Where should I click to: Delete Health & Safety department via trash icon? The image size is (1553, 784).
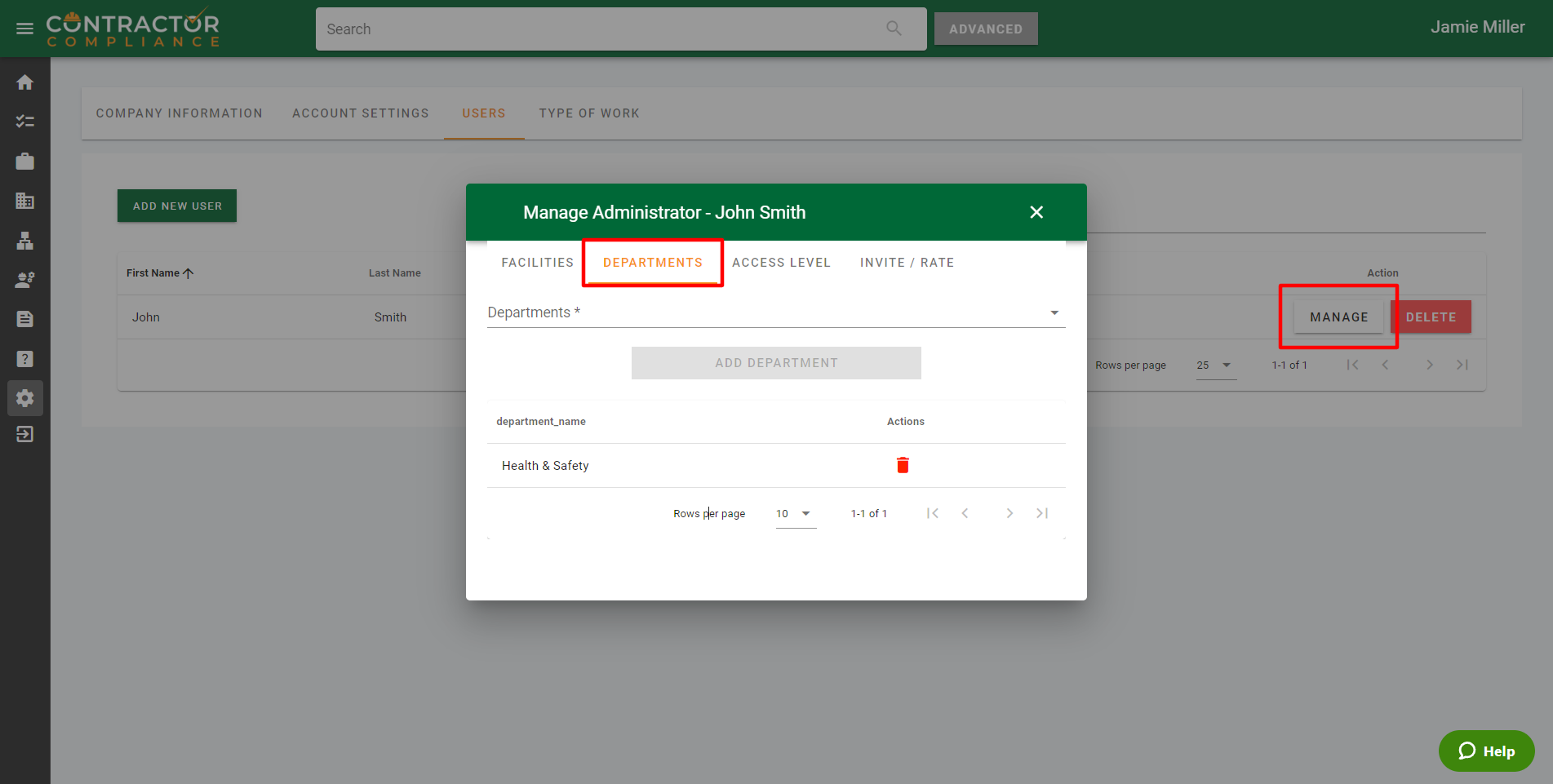[903, 465]
